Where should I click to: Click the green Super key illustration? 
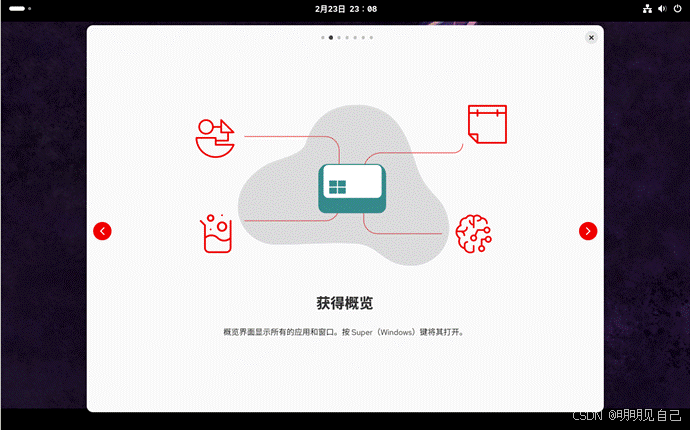[352, 188]
